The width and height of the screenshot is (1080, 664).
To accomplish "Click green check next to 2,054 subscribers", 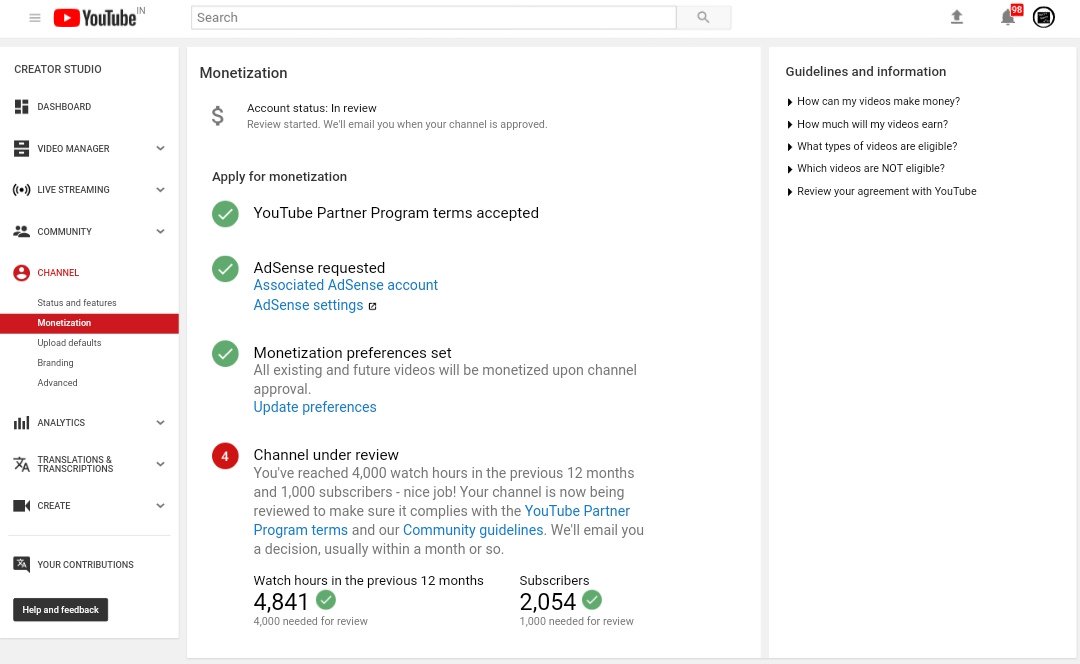I will 592,600.
